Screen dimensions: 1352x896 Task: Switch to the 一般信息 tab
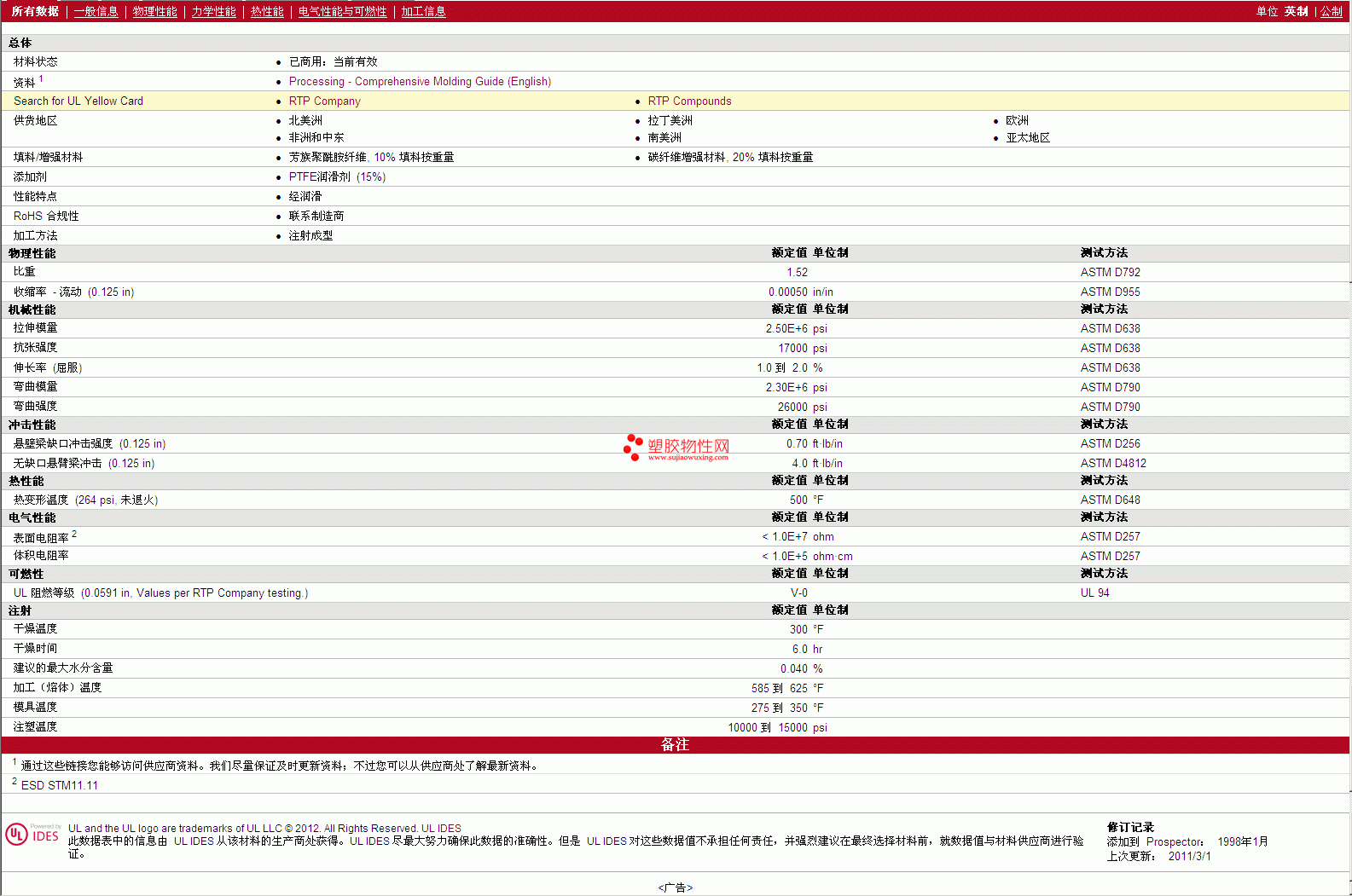click(96, 11)
